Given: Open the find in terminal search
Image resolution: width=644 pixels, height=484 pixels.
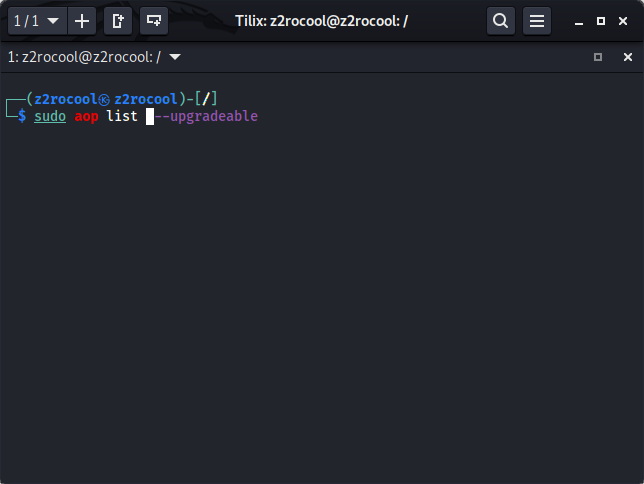Looking at the screenshot, I should (x=501, y=21).
